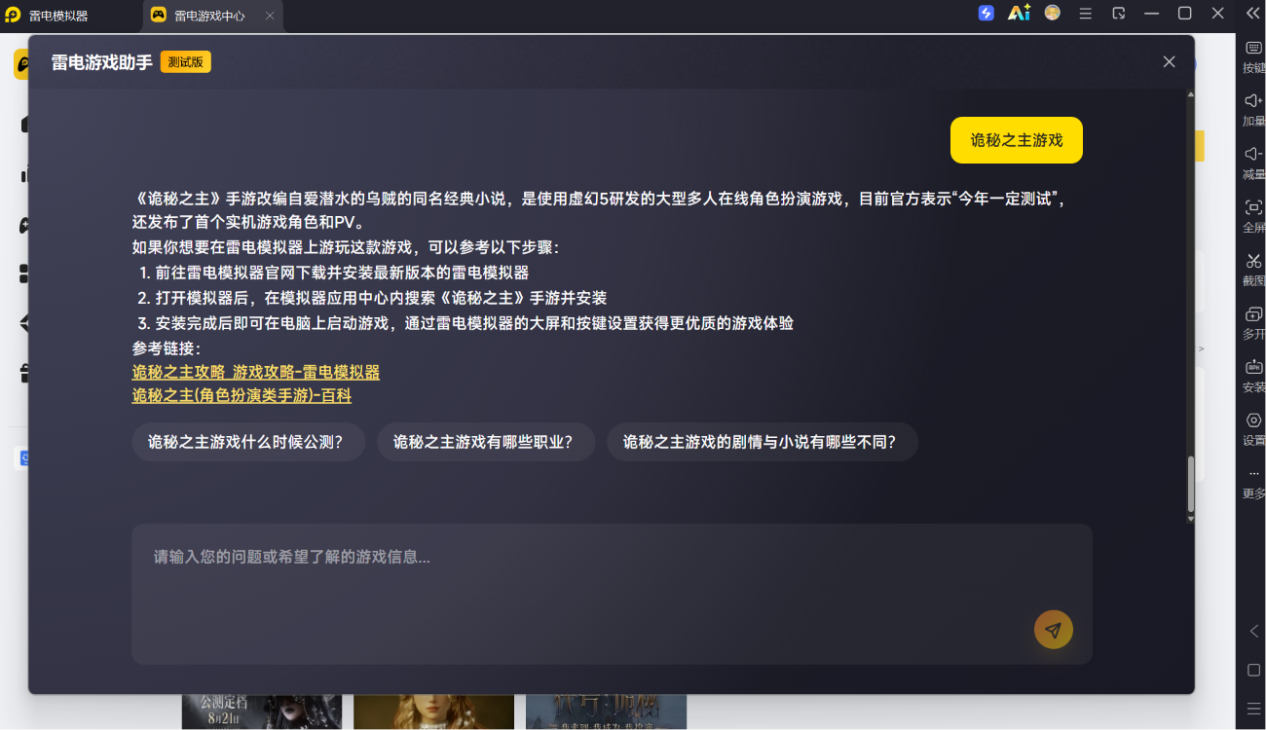Click the Android recent apps icon

point(1254,709)
